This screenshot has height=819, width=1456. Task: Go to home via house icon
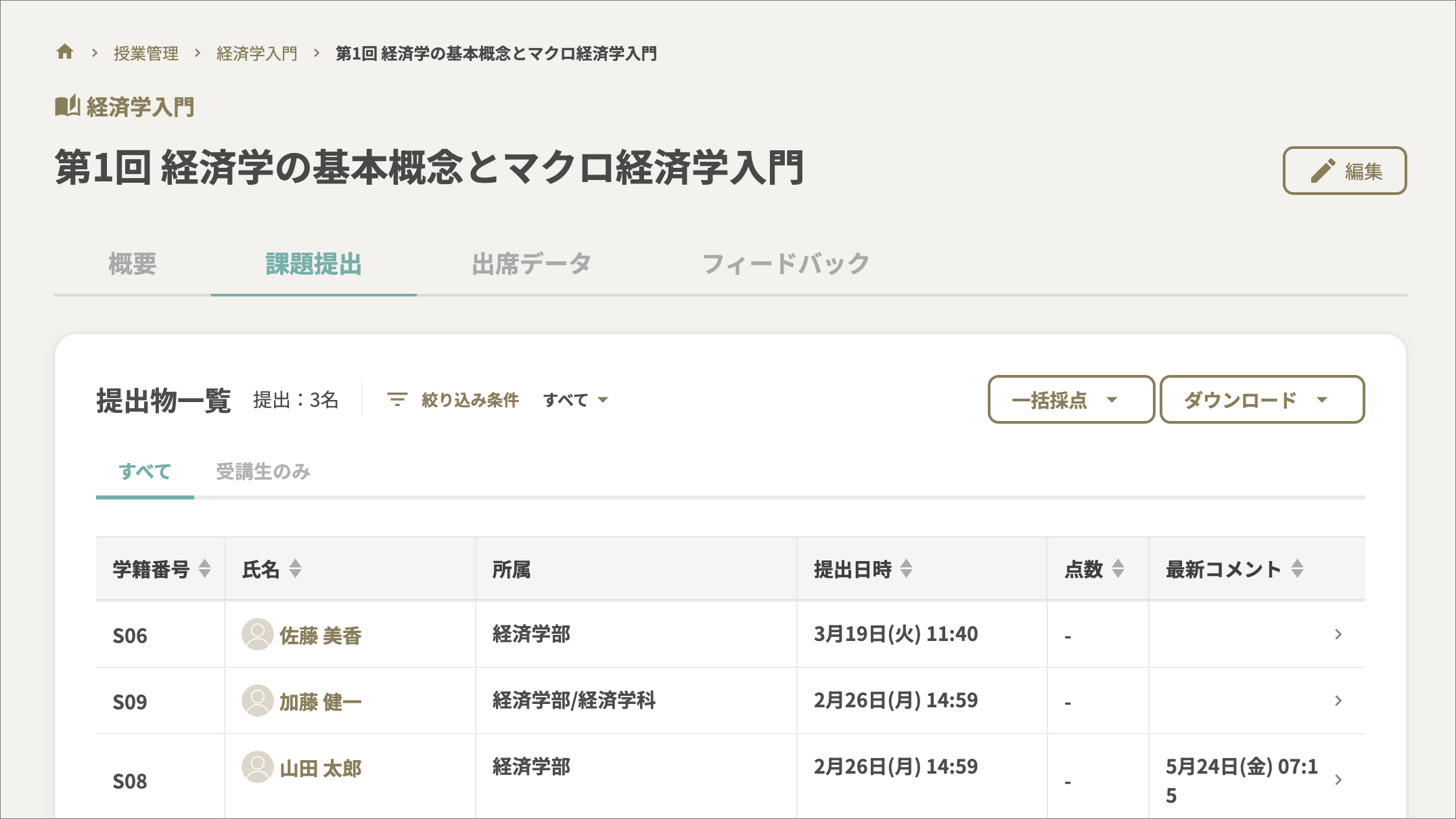point(65,52)
